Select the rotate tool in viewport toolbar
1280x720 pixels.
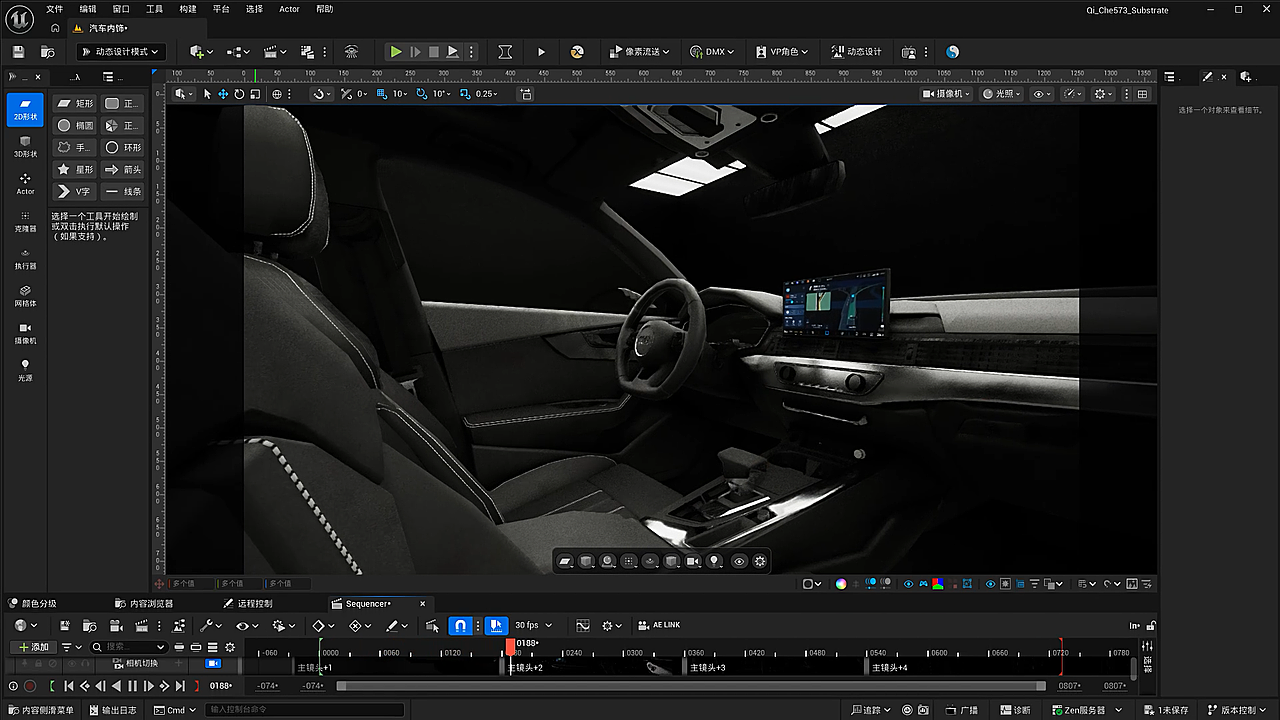tap(239, 94)
